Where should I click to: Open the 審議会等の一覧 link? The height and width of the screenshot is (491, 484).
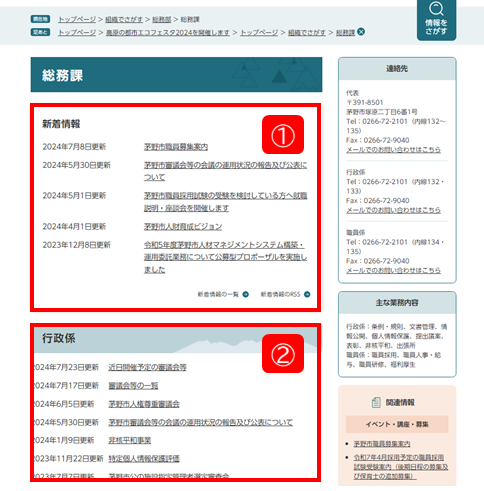tap(133, 386)
